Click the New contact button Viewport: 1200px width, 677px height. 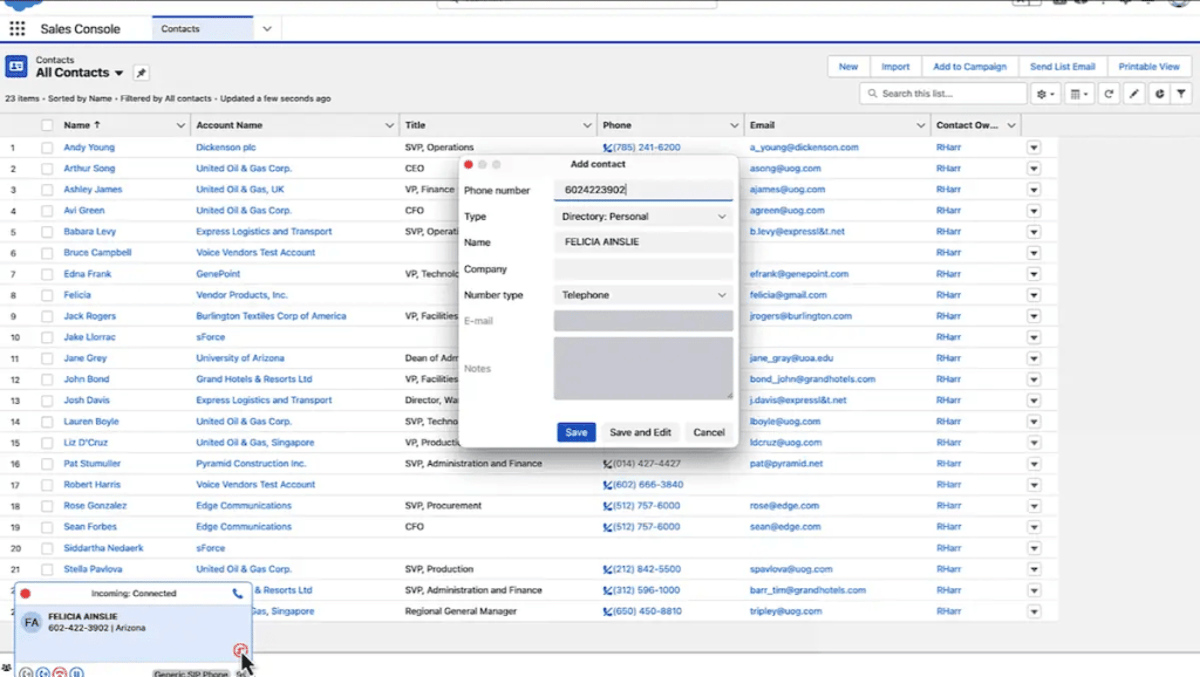pos(848,67)
